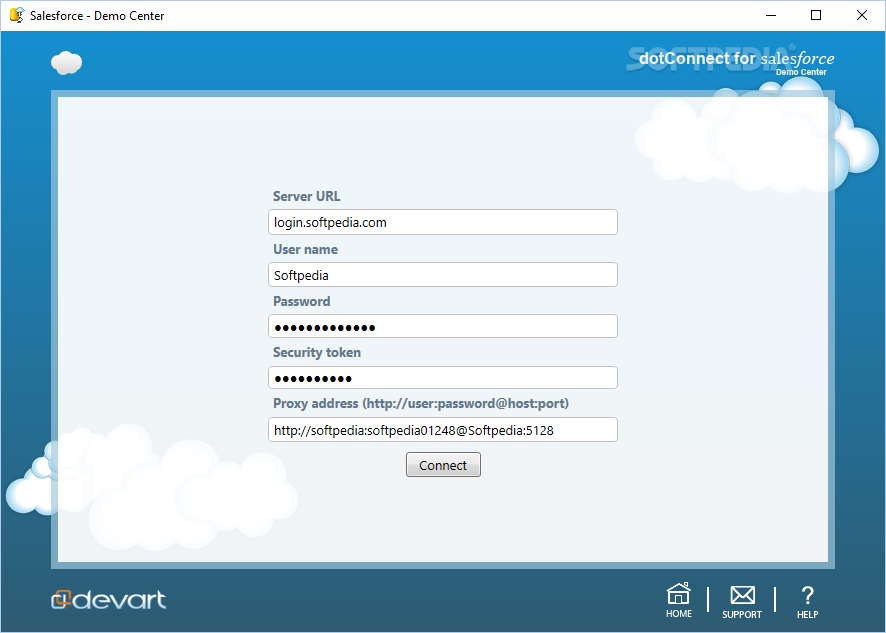Viewport: 886px width, 633px height.
Task: Focus the Proxy address input field
Action: coord(443,430)
